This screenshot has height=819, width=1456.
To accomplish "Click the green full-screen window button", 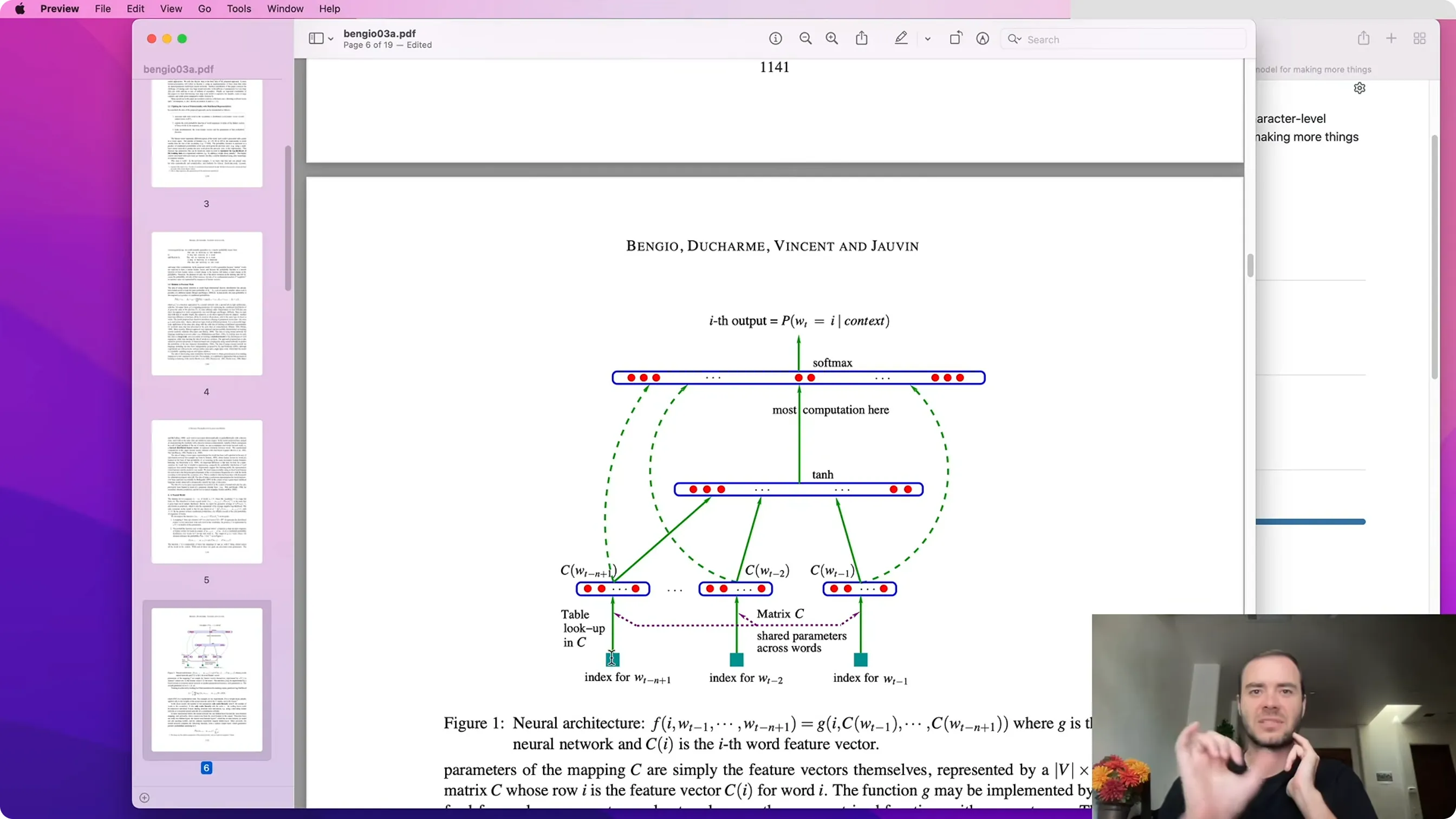I will pyautogui.click(x=182, y=38).
